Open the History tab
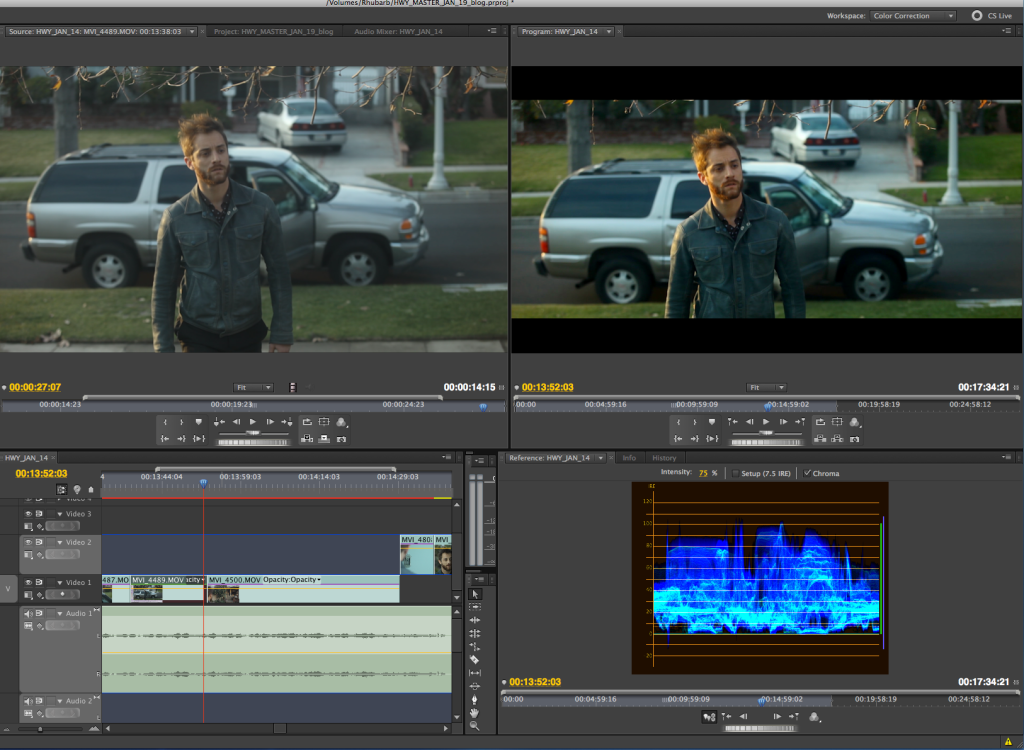Screen dimensions: 1024x750 (x=664, y=458)
